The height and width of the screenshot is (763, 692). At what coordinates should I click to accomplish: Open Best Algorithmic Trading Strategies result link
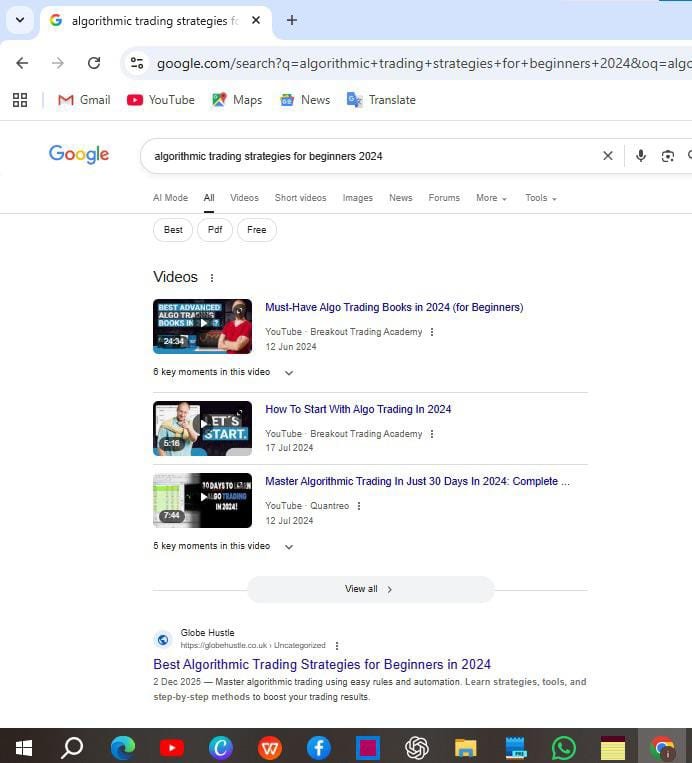pyautogui.click(x=322, y=664)
